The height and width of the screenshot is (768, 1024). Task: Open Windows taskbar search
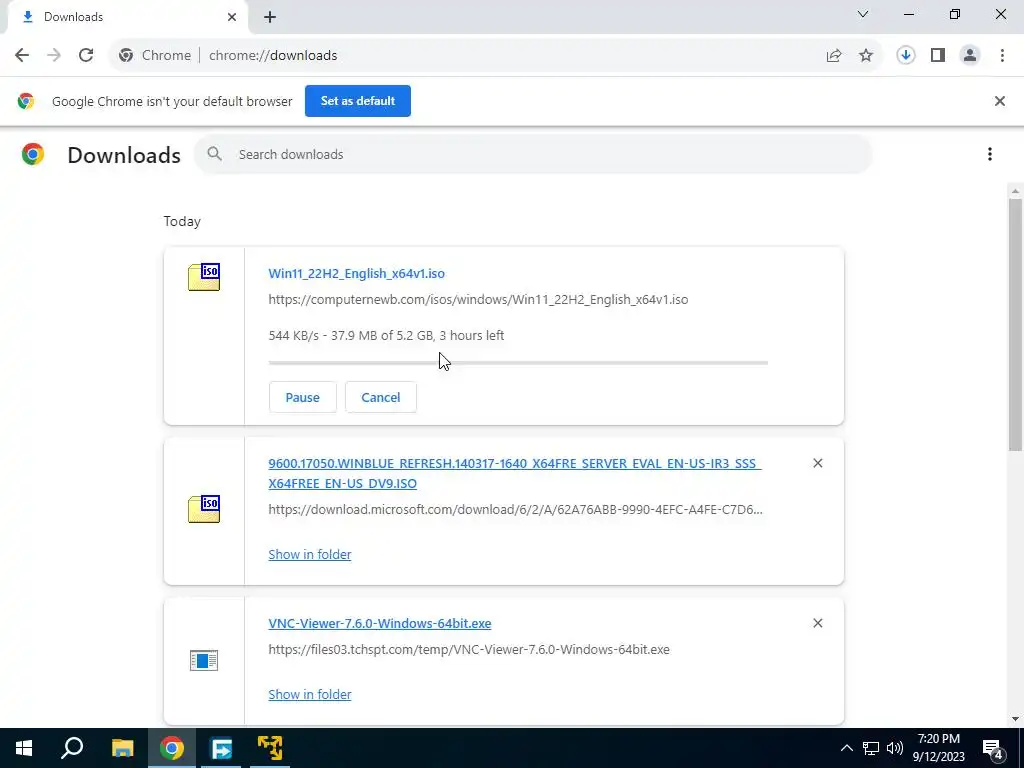coord(72,748)
